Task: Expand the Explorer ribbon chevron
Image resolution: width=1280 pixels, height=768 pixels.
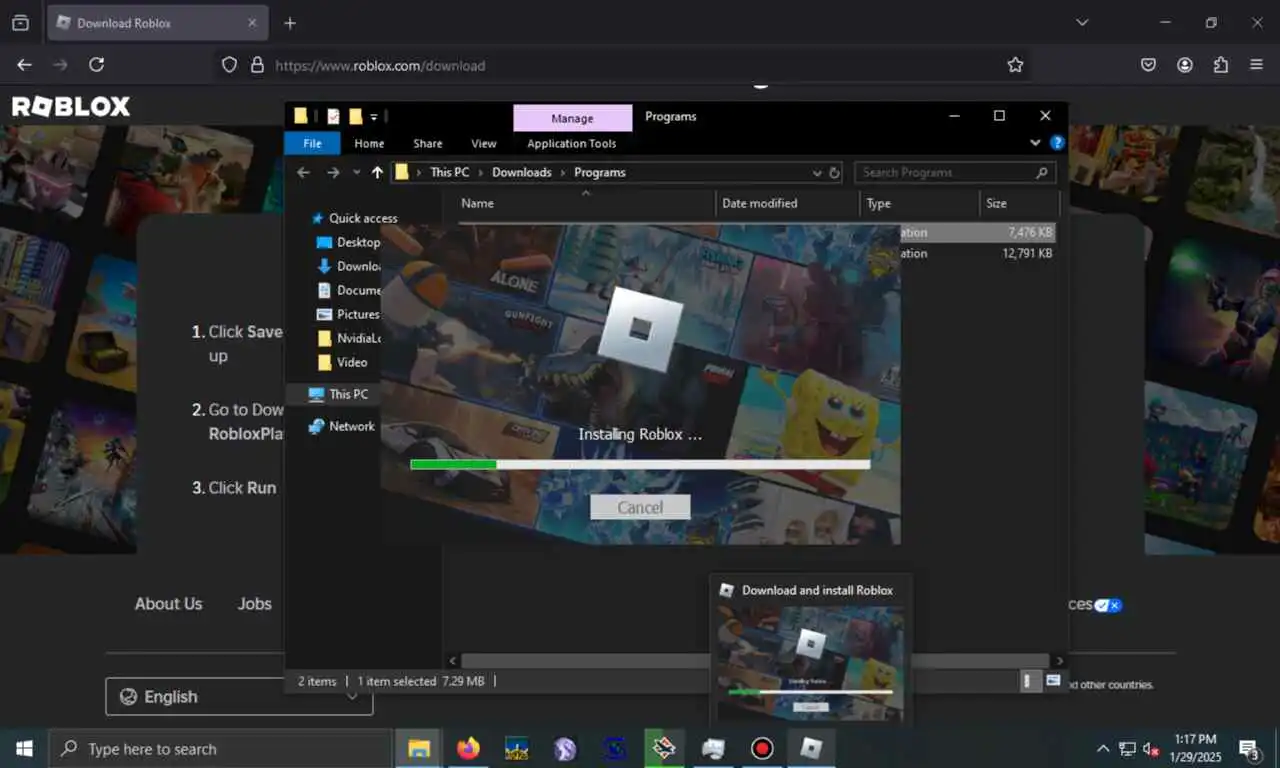Action: [x=1035, y=143]
